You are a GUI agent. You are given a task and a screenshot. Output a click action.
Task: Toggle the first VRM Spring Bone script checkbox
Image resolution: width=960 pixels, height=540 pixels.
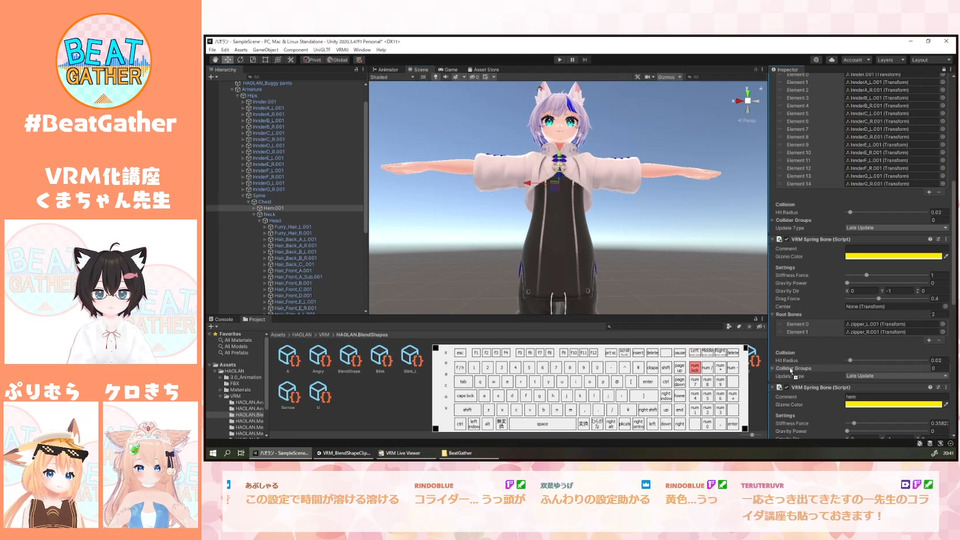(787, 239)
